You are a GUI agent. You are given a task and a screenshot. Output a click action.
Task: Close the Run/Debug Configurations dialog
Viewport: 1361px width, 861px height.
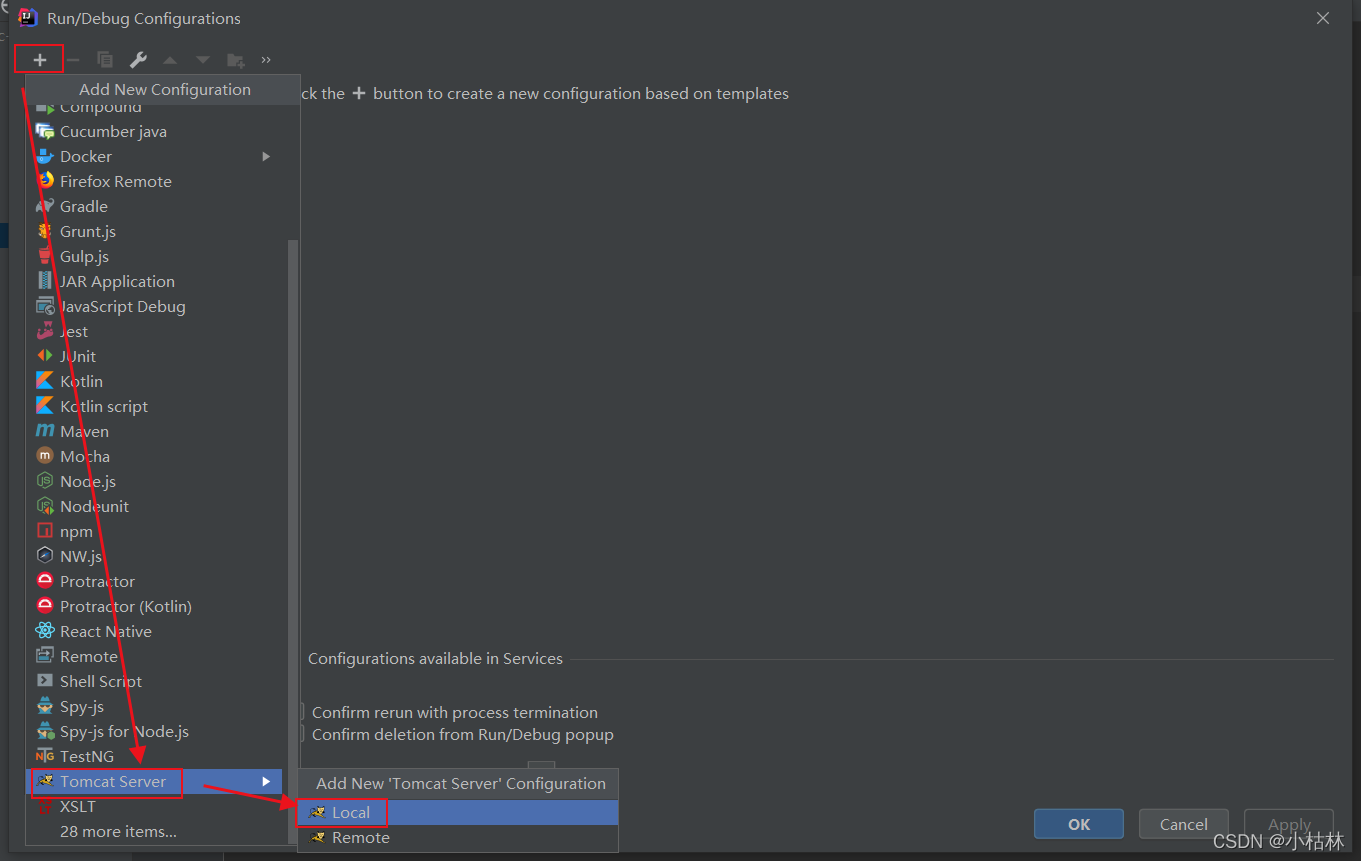pos(1323,18)
